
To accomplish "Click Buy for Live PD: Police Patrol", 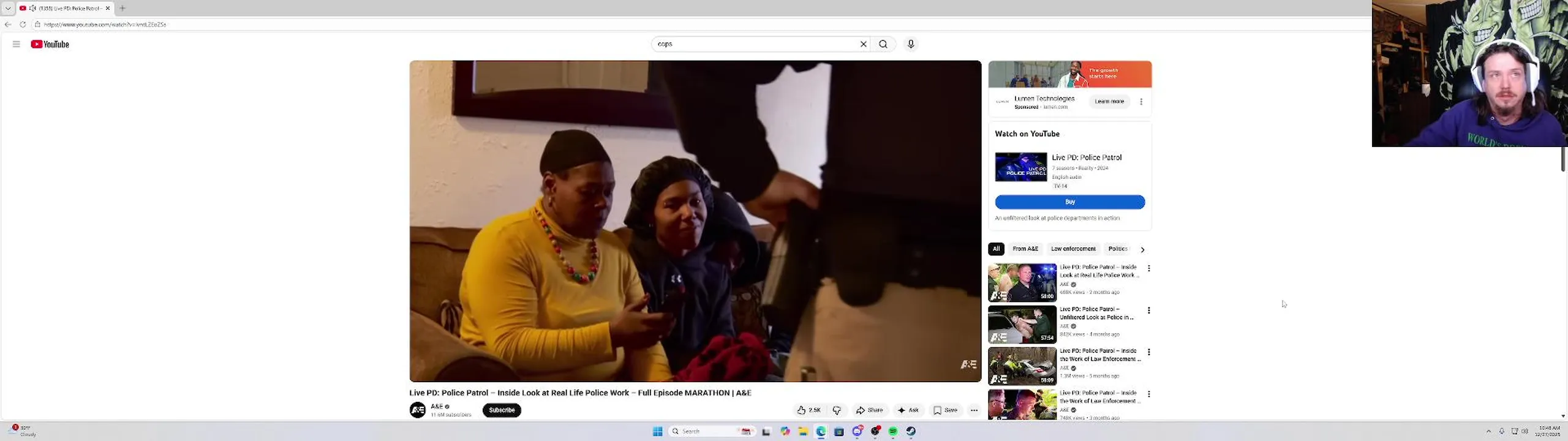I will pos(1070,202).
